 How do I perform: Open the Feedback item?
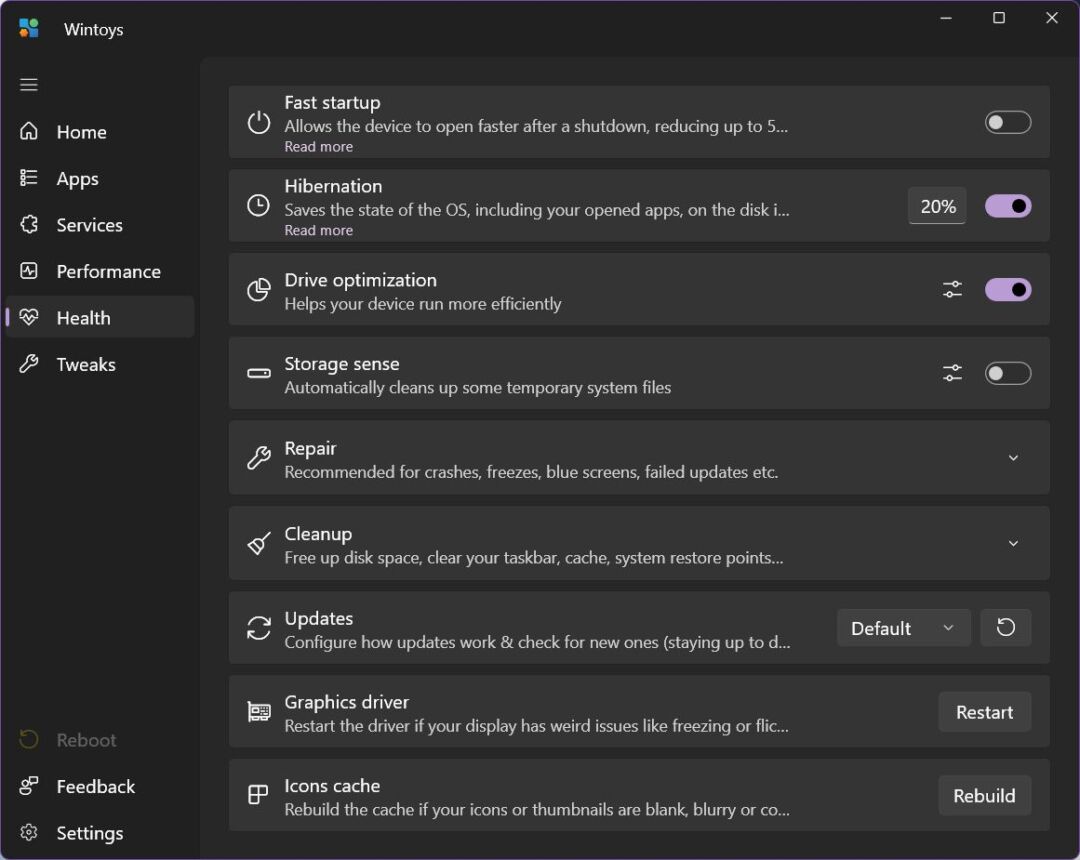click(100, 786)
